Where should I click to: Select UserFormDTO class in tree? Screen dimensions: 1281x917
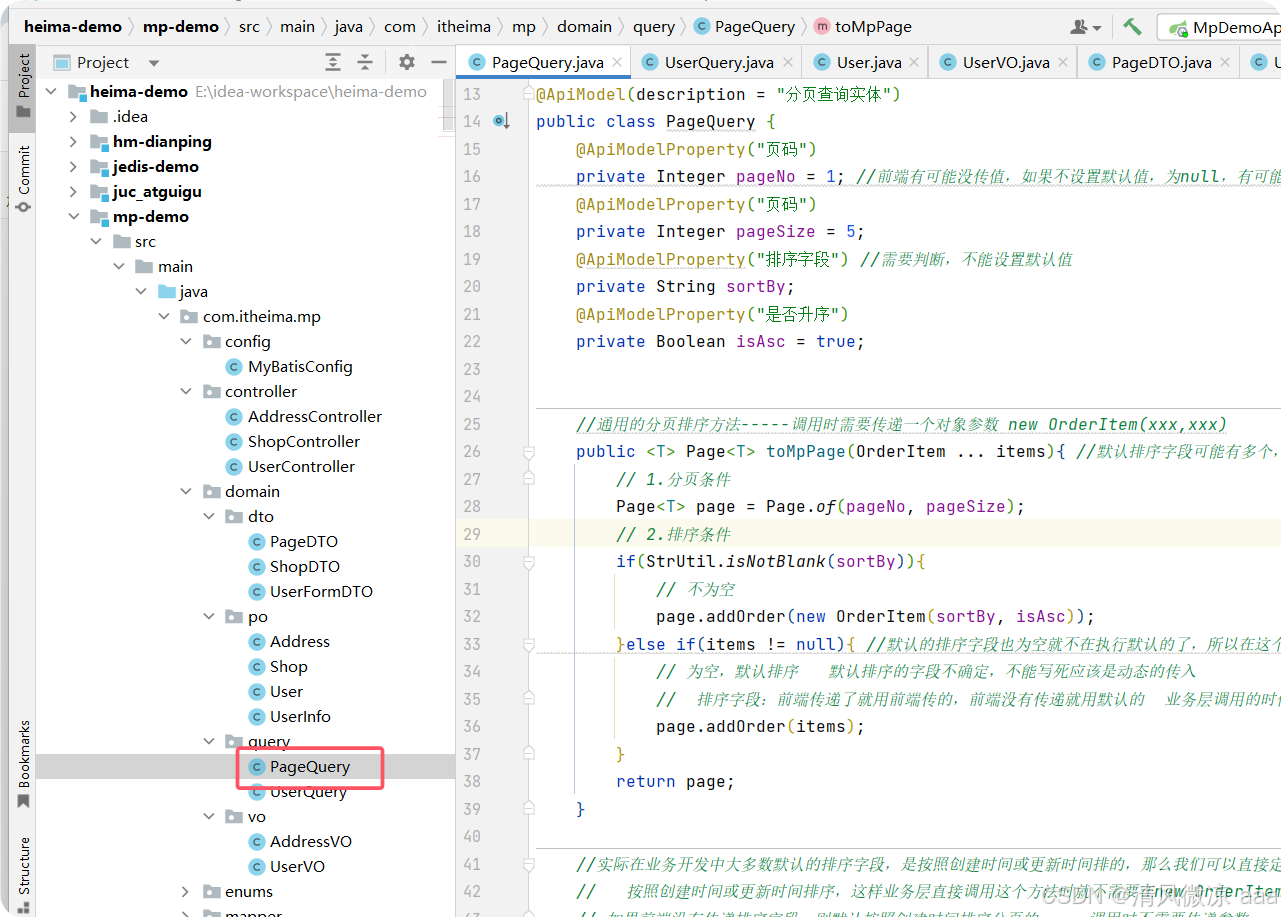310,592
